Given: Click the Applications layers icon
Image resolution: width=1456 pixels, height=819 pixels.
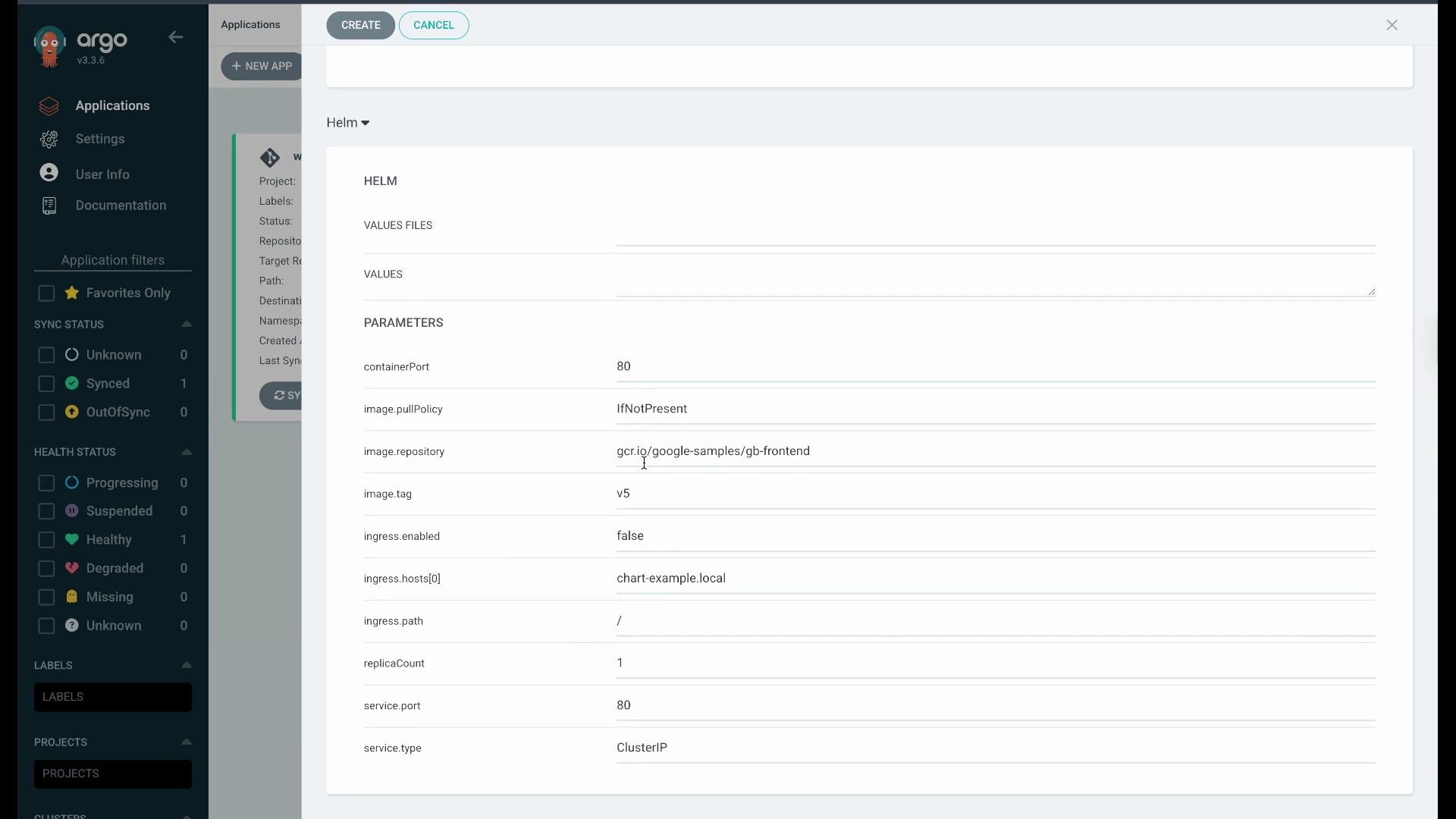Looking at the screenshot, I should tap(49, 106).
